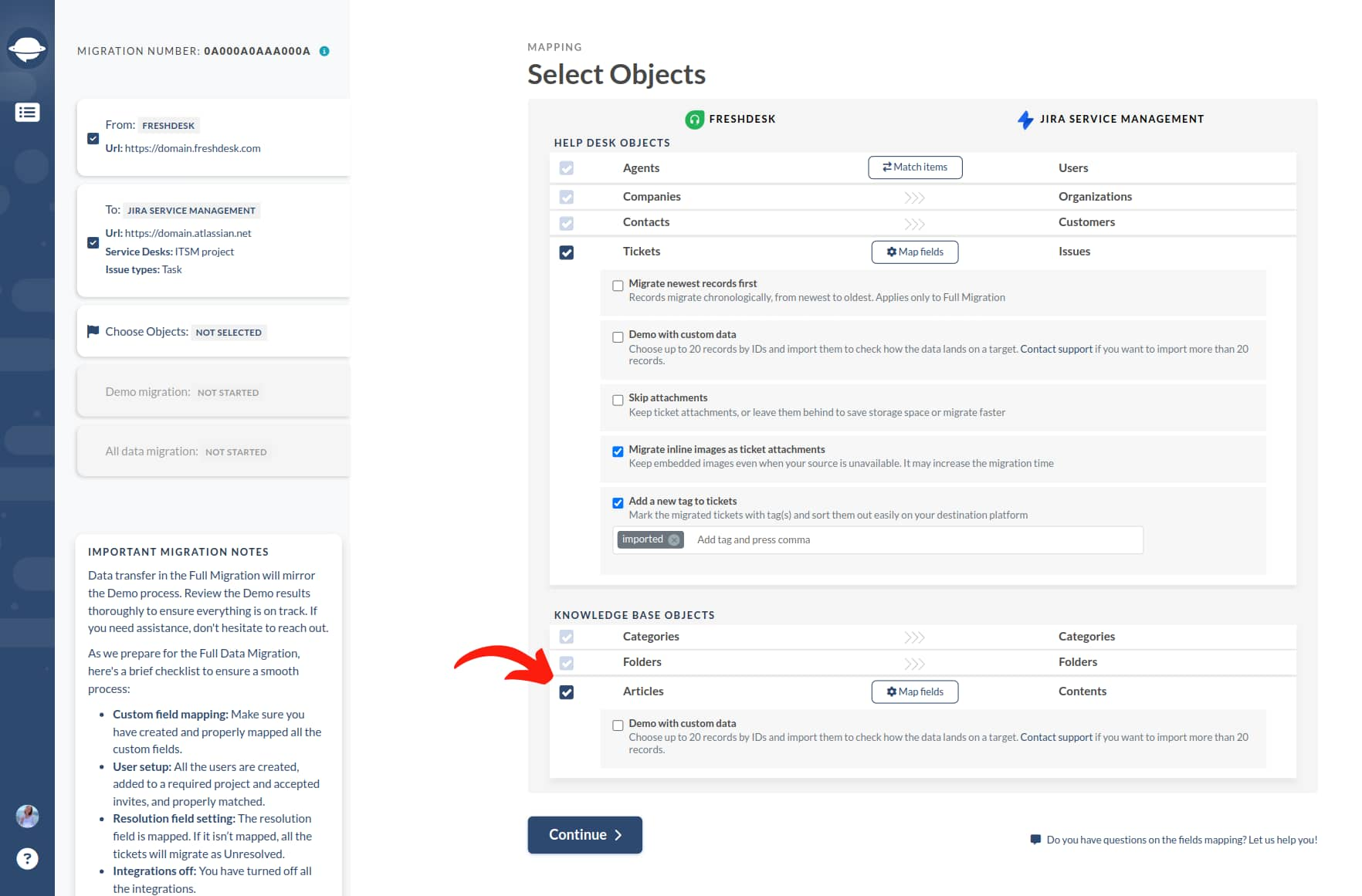Click the Users target label
This screenshot has width=1362, height=896.
[1073, 168]
